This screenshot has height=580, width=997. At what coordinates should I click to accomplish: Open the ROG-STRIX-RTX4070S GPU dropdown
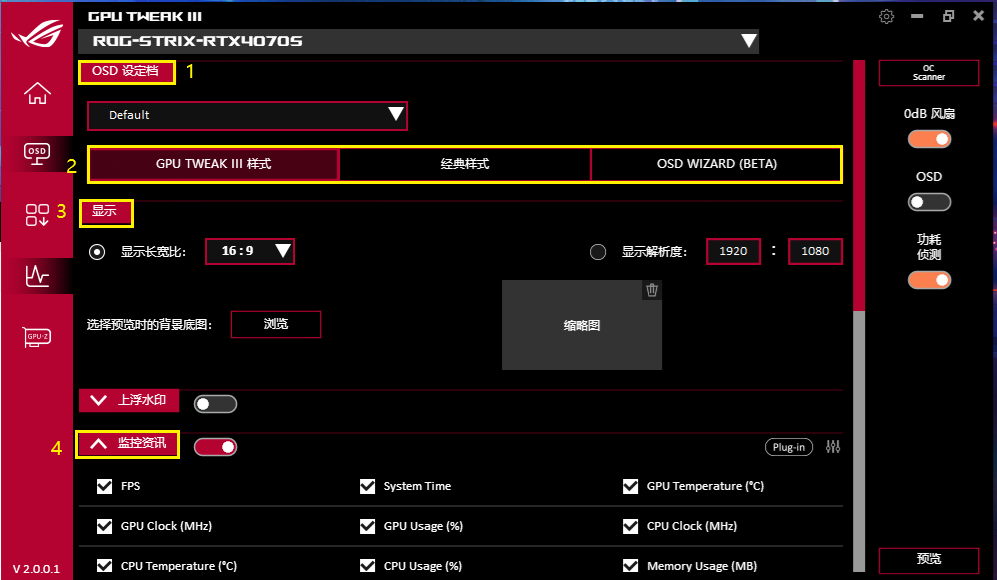point(418,41)
